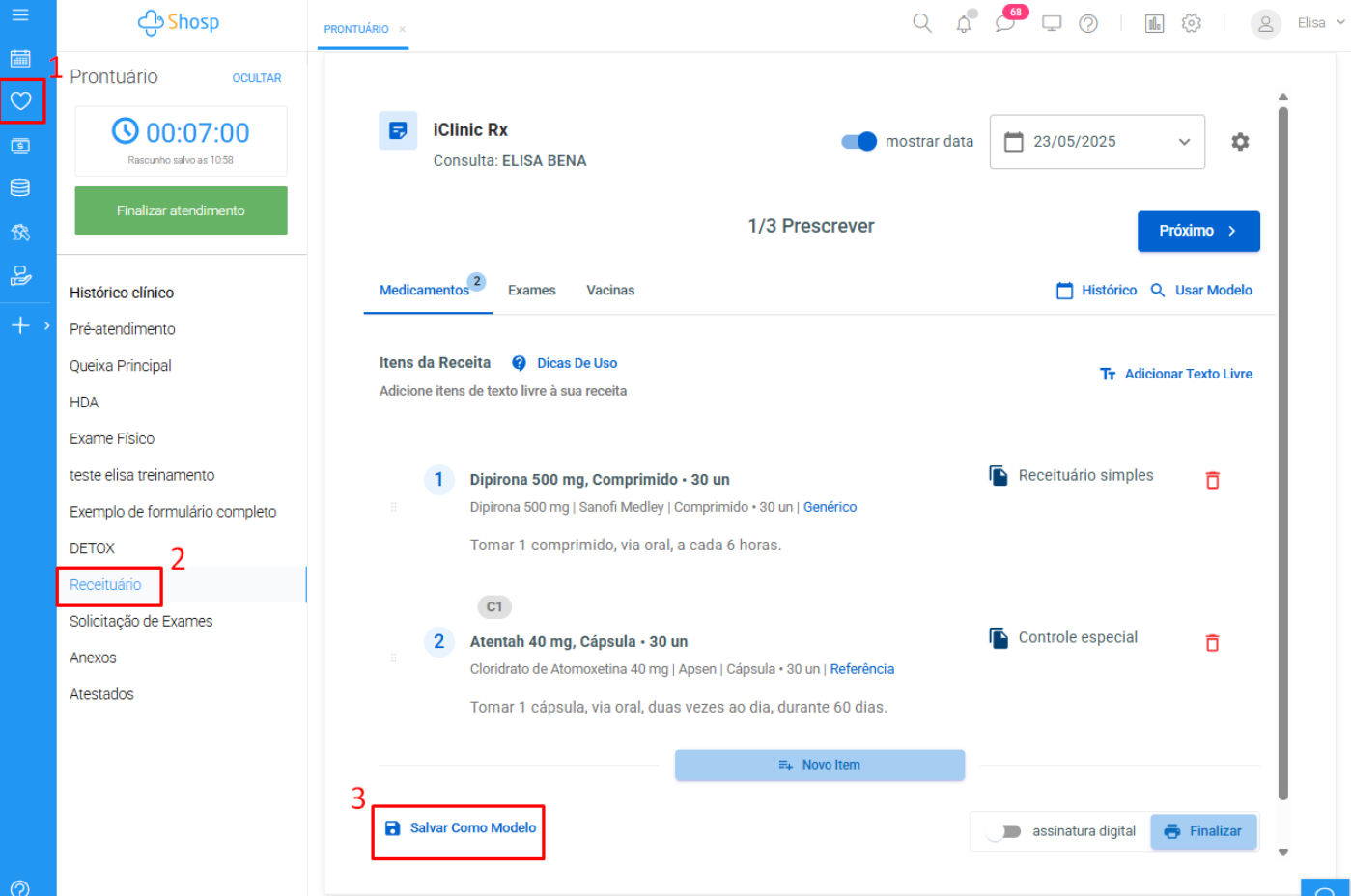Viewport: 1351px width, 896px height.
Task: Switch to the Exames tab
Action: pyautogui.click(x=531, y=290)
